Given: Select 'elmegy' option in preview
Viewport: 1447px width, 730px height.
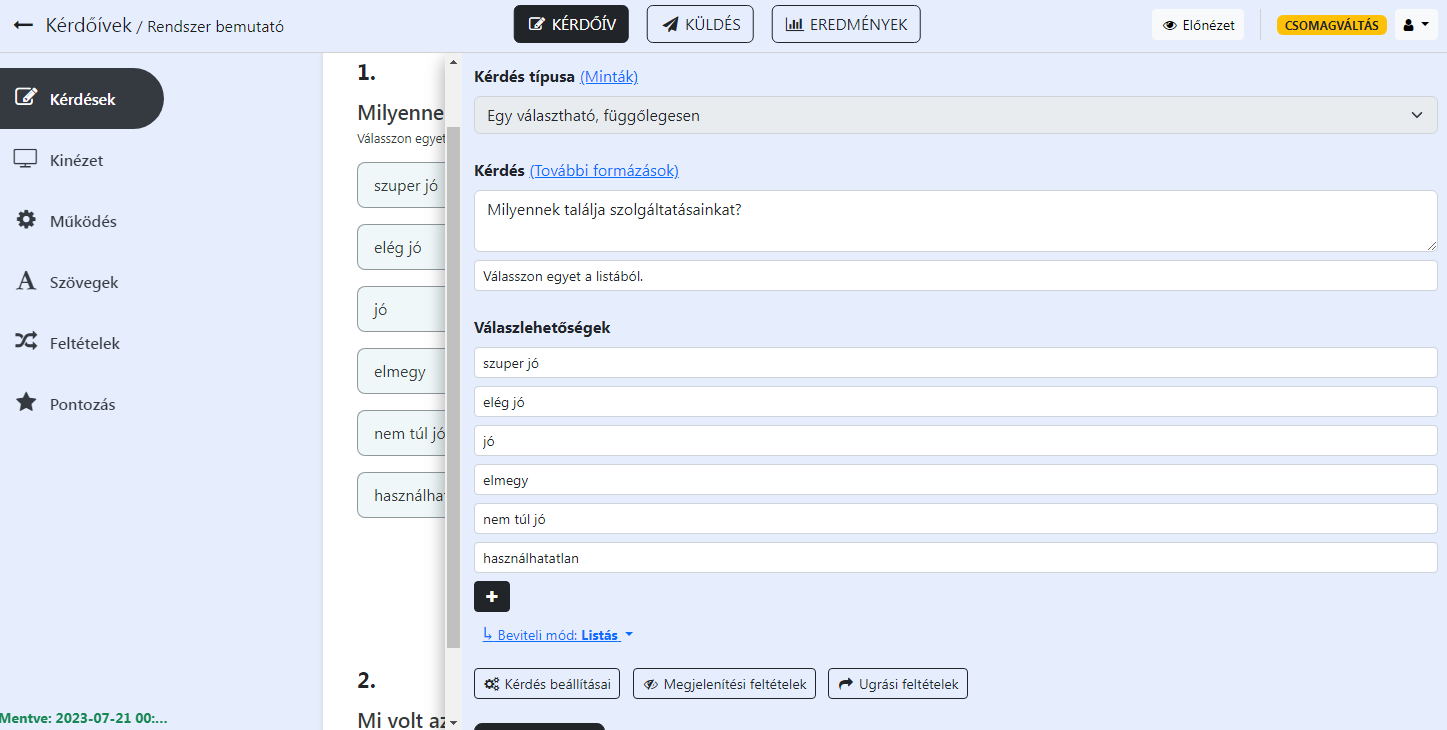Looking at the screenshot, I should (x=401, y=371).
